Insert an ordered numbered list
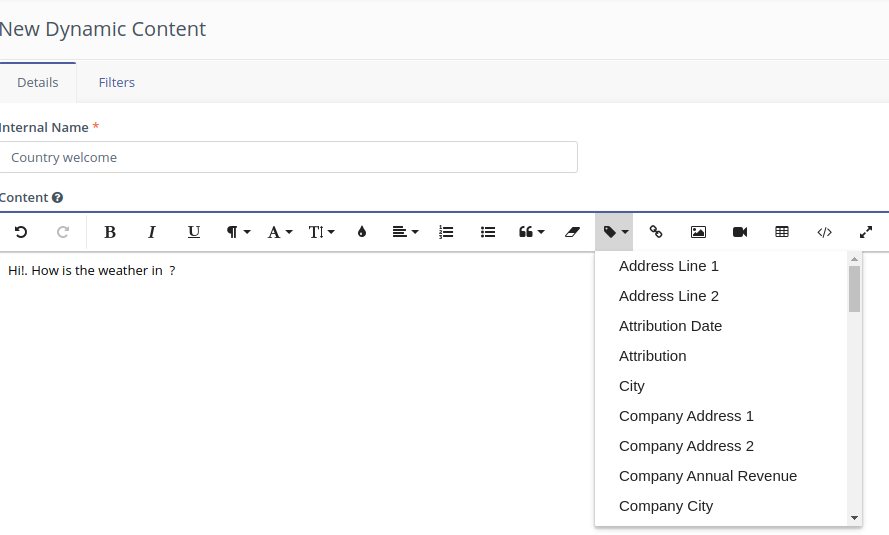Image resolution: width=889 pixels, height=535 pixels. click(446, 232)
